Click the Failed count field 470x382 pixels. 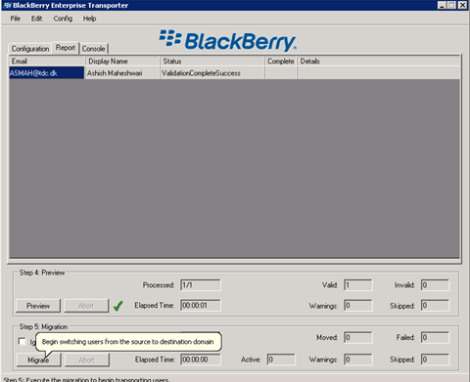(435, 337)
